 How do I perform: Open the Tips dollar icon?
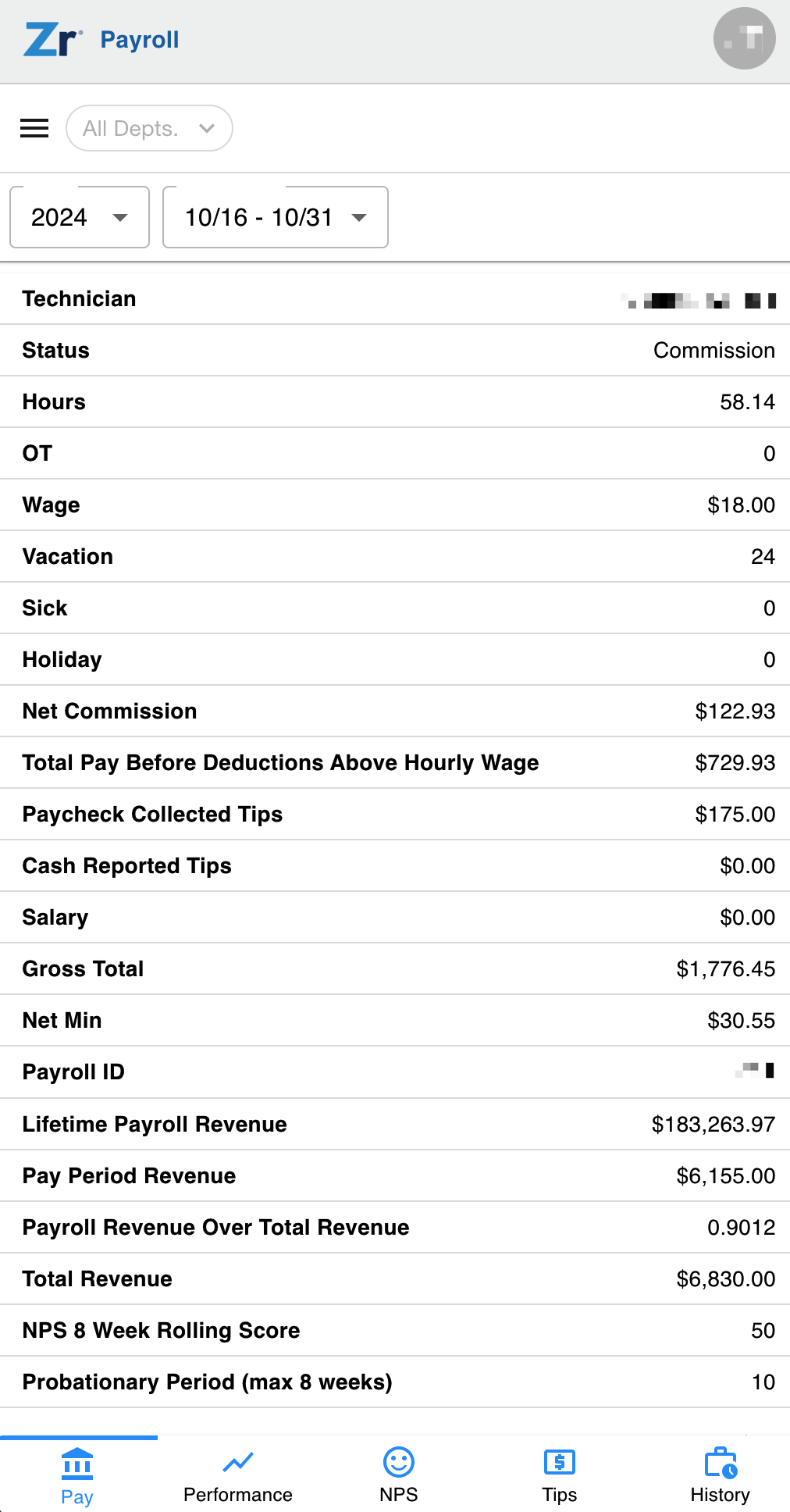[560, 1462]
